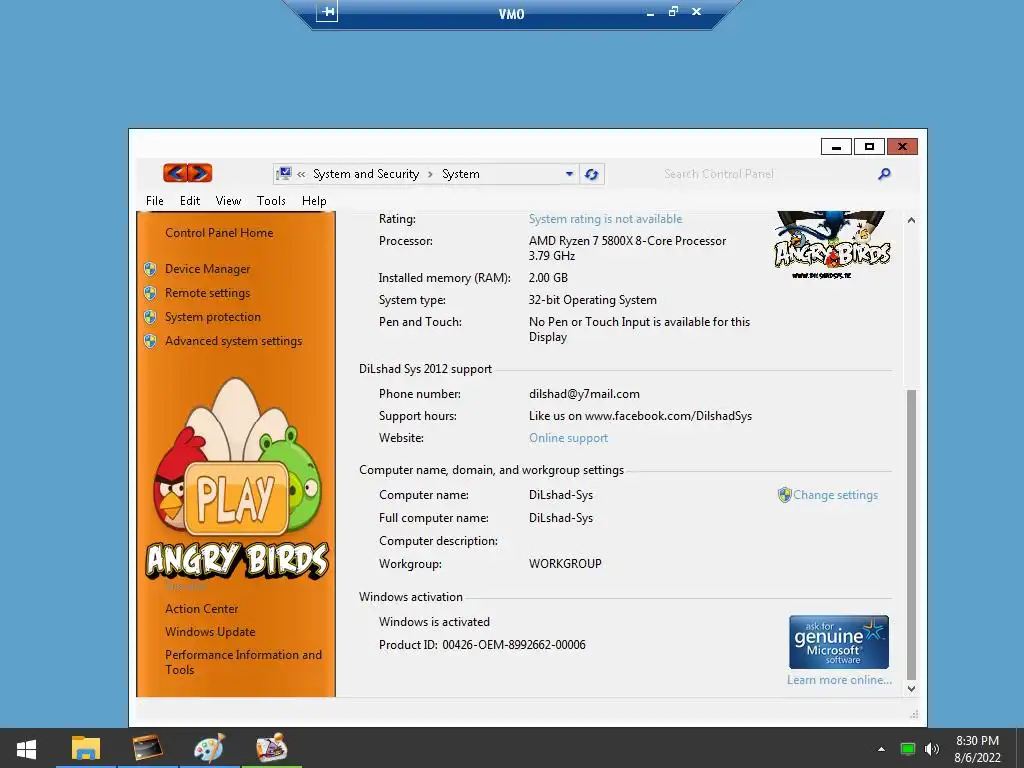Open the fourth taskbar app icon
This screenshot has height=768, width=1024.
(272, 748)
